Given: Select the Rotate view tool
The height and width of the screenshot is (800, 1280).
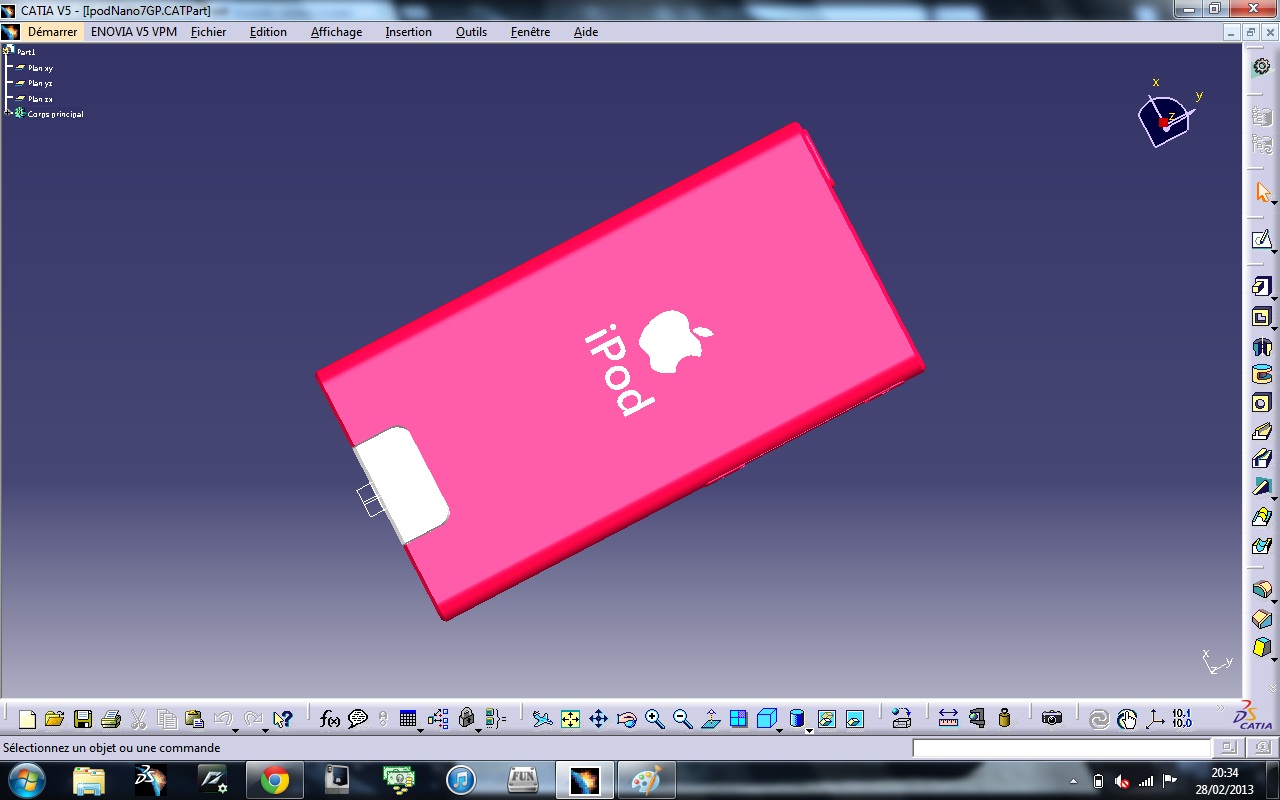Looking at the screenshot, I should coord(627,719).
